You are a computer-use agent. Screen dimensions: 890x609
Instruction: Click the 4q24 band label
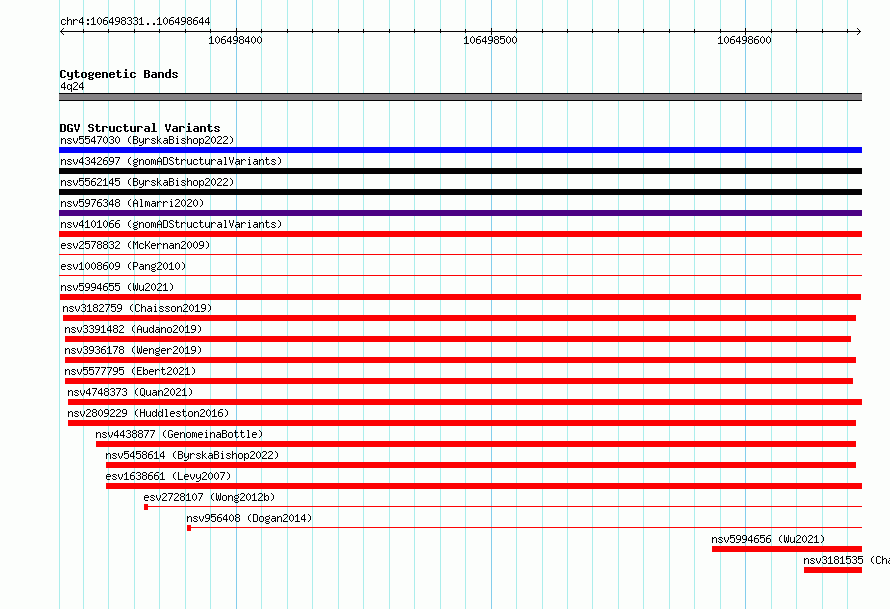click(x=72, y=86)
